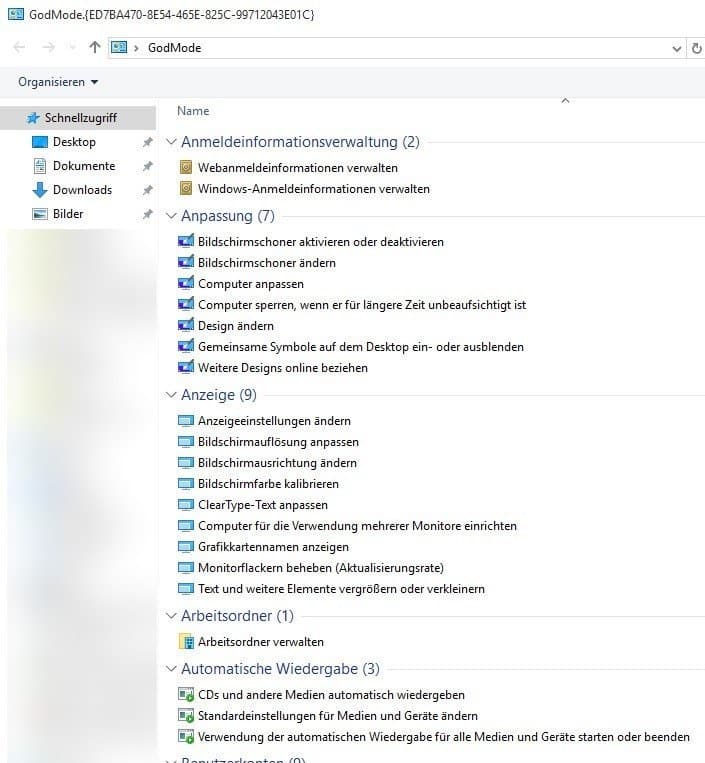Click pin icon next to Desktop
The width and height of the screenshot is (705, 763).
pyautogui.click(x=147, y=142)
